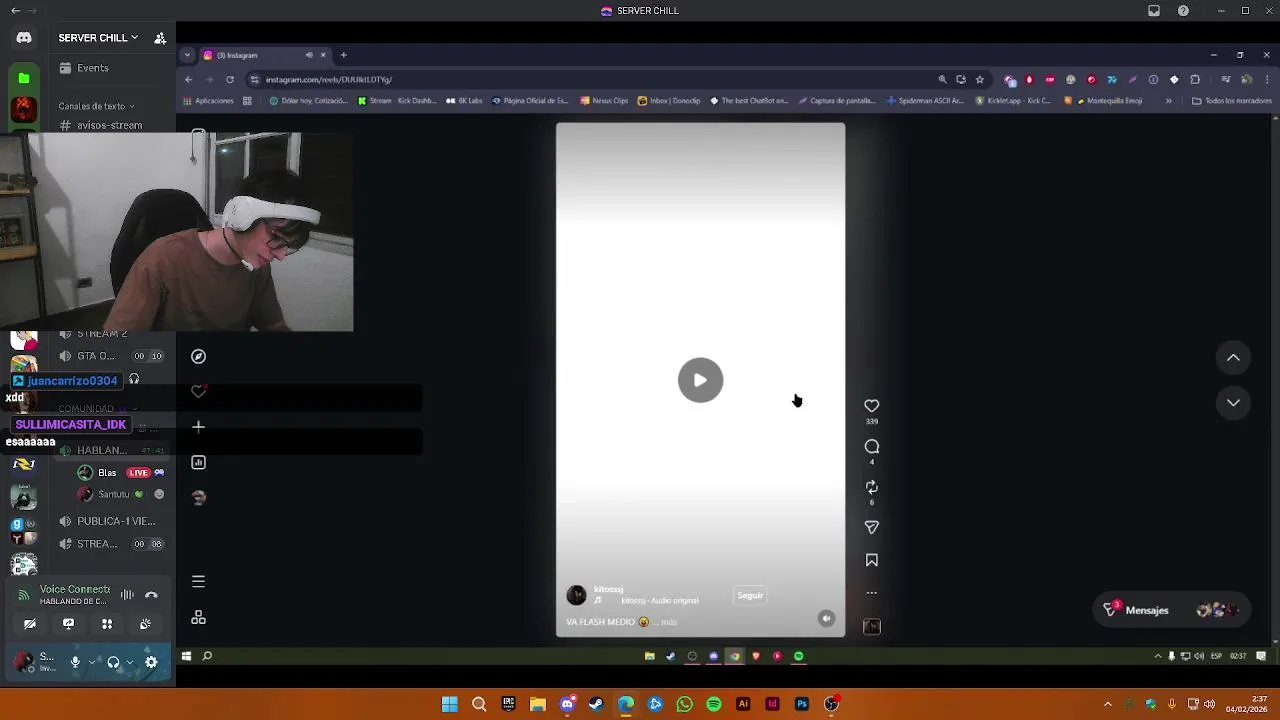Join the STREA... voice channel with 00 08
Viewport: 1280px width, 720px height.
point(112,544)
